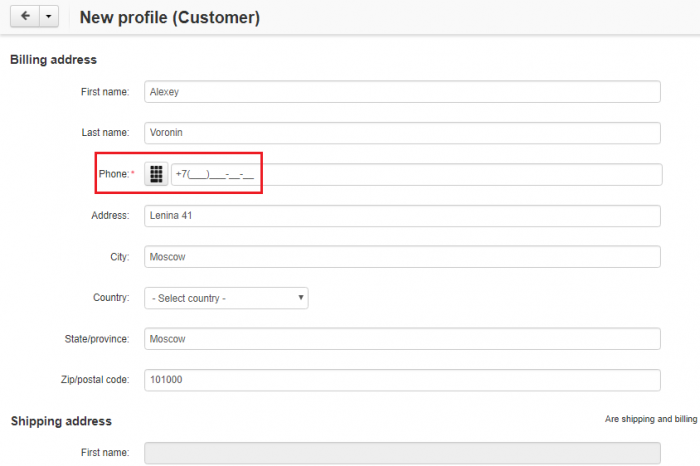The width and height of the screenshot is (700, 466).
Task: Click the Are shipping and billing text
Action: 651,419
